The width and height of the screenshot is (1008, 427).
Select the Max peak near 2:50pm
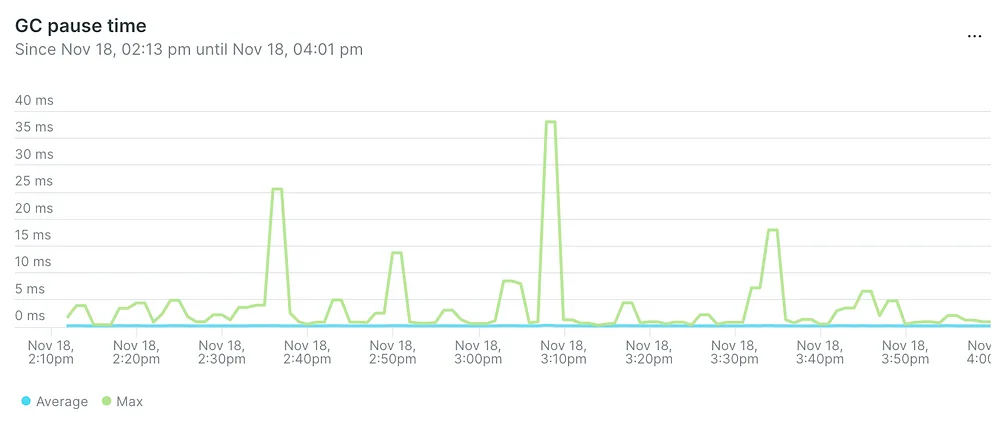click(396, 253)
